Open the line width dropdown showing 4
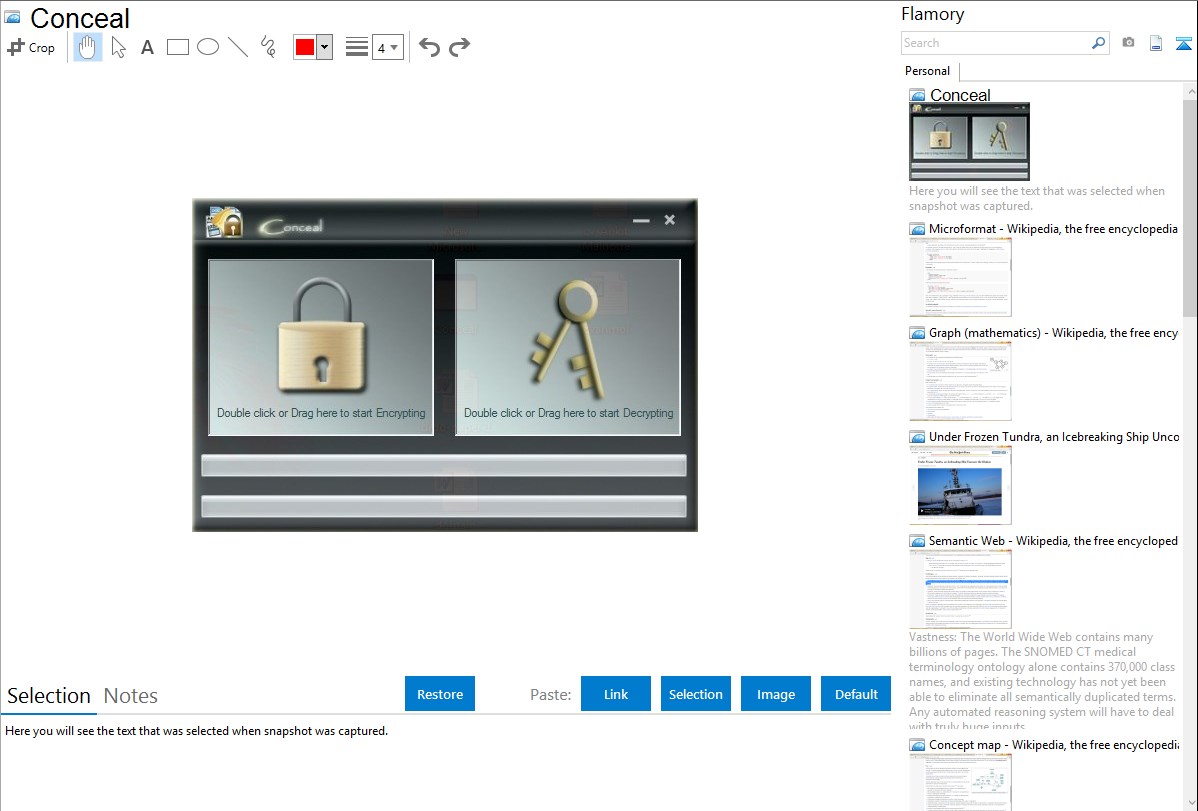1198x811 pixels. (388, 47)
